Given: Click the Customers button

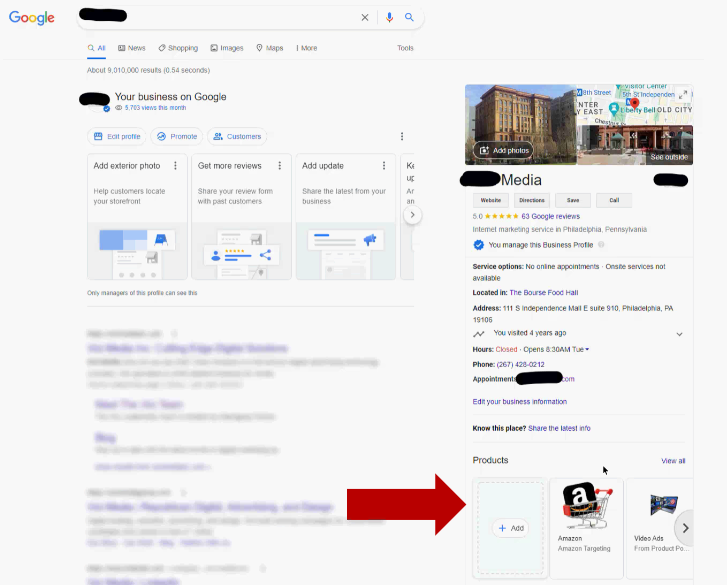Looking at the screenshot, I should (237, 136).
